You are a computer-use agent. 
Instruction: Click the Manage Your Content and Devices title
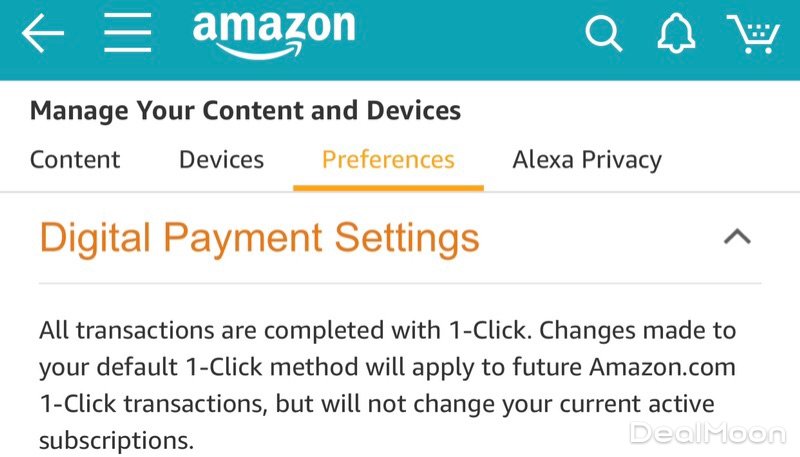click(x=245, y=110)
